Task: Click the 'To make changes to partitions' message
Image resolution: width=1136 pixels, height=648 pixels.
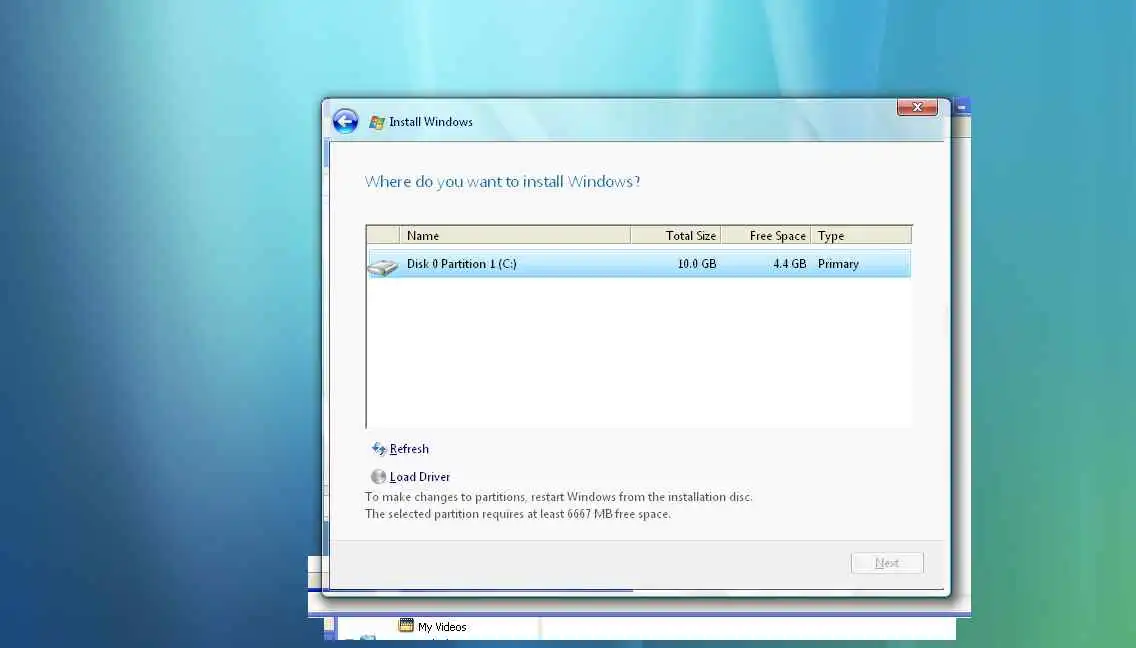Action: coord(559,497)
